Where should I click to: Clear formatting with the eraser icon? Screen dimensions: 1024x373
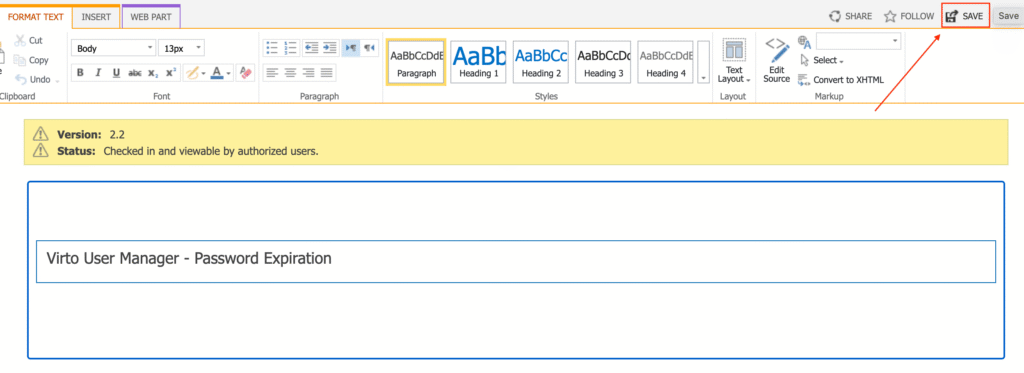coord(246,73)
